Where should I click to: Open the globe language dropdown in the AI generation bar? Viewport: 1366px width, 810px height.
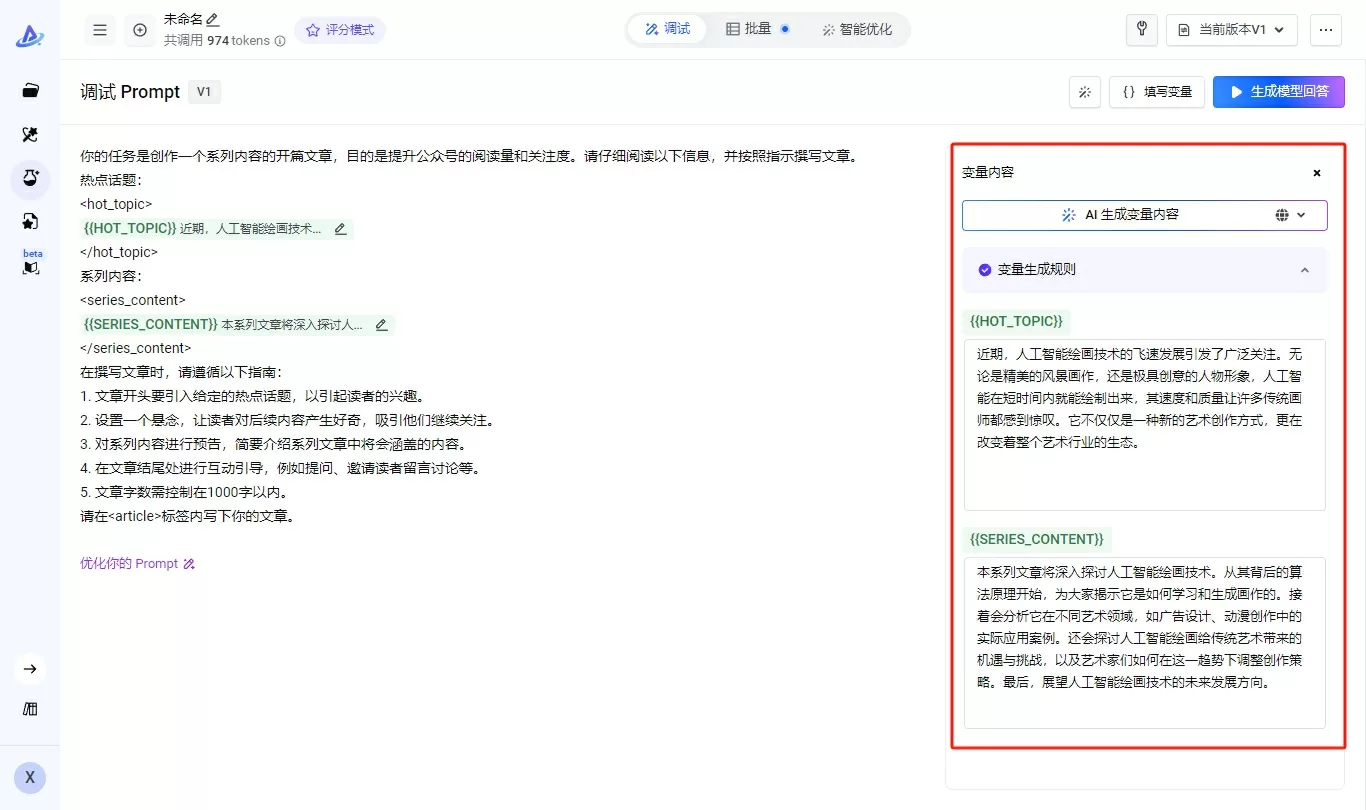pos(1291,215)
